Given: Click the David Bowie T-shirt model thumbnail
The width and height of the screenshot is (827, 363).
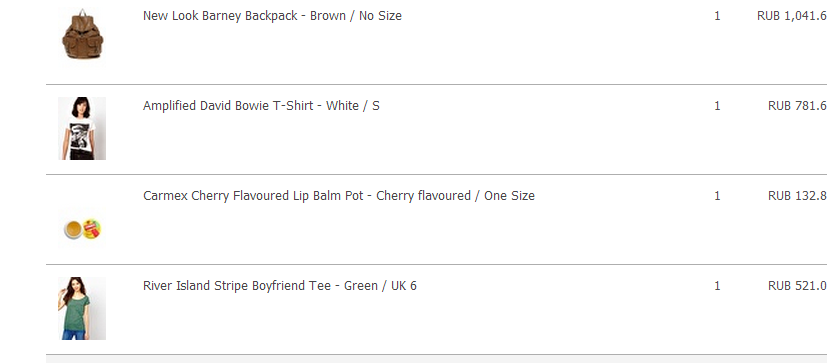Looking at the screenshot, I should tap(82, 128).
